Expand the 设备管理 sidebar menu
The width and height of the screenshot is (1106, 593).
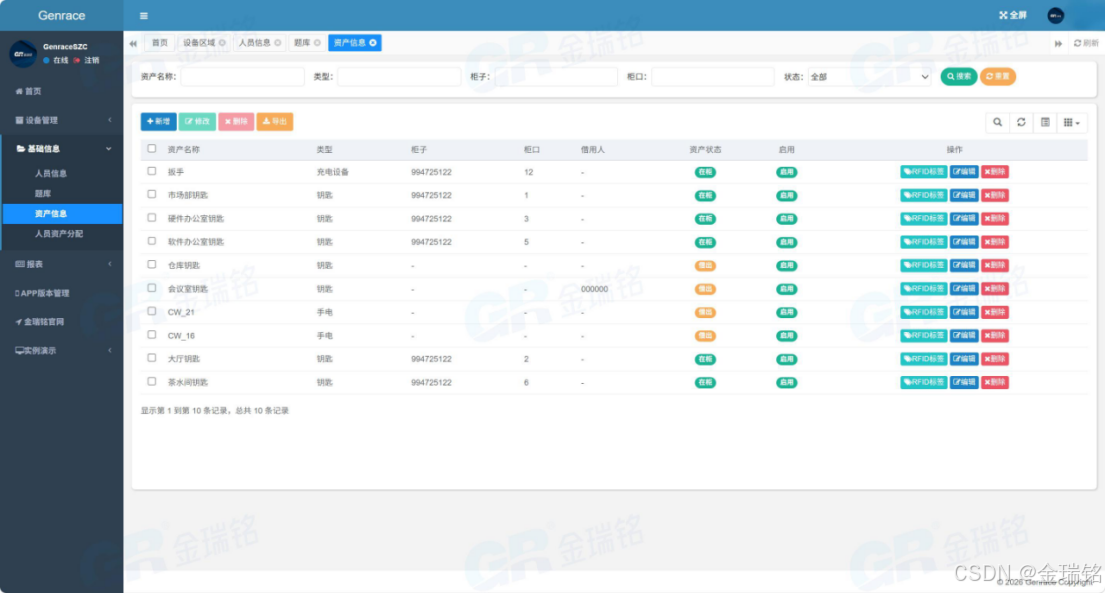[x=61, y=121]
